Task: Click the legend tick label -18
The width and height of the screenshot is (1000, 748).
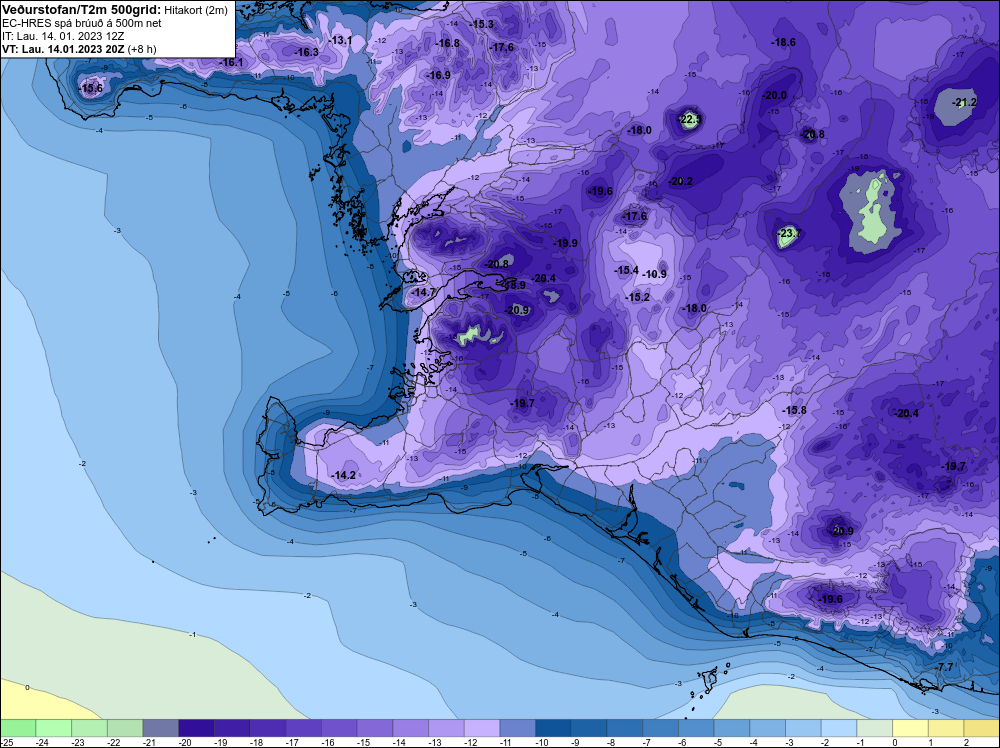Action: pyautogui.click(x=256, y=742)
